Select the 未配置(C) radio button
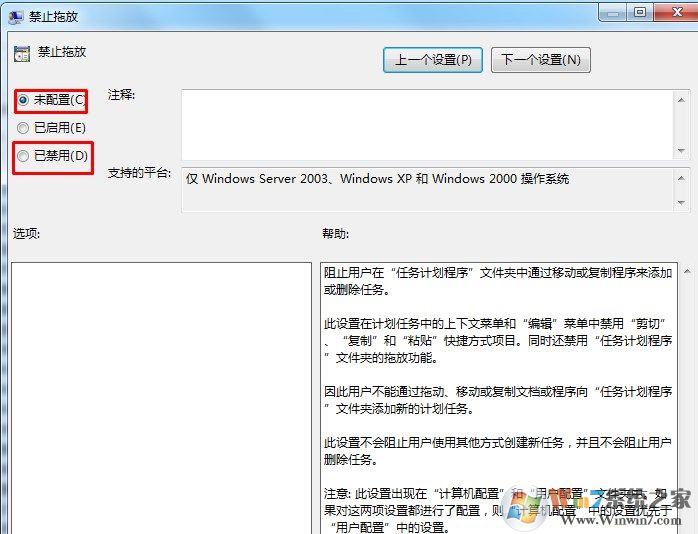The image size is (698, 534). point(23,100)
